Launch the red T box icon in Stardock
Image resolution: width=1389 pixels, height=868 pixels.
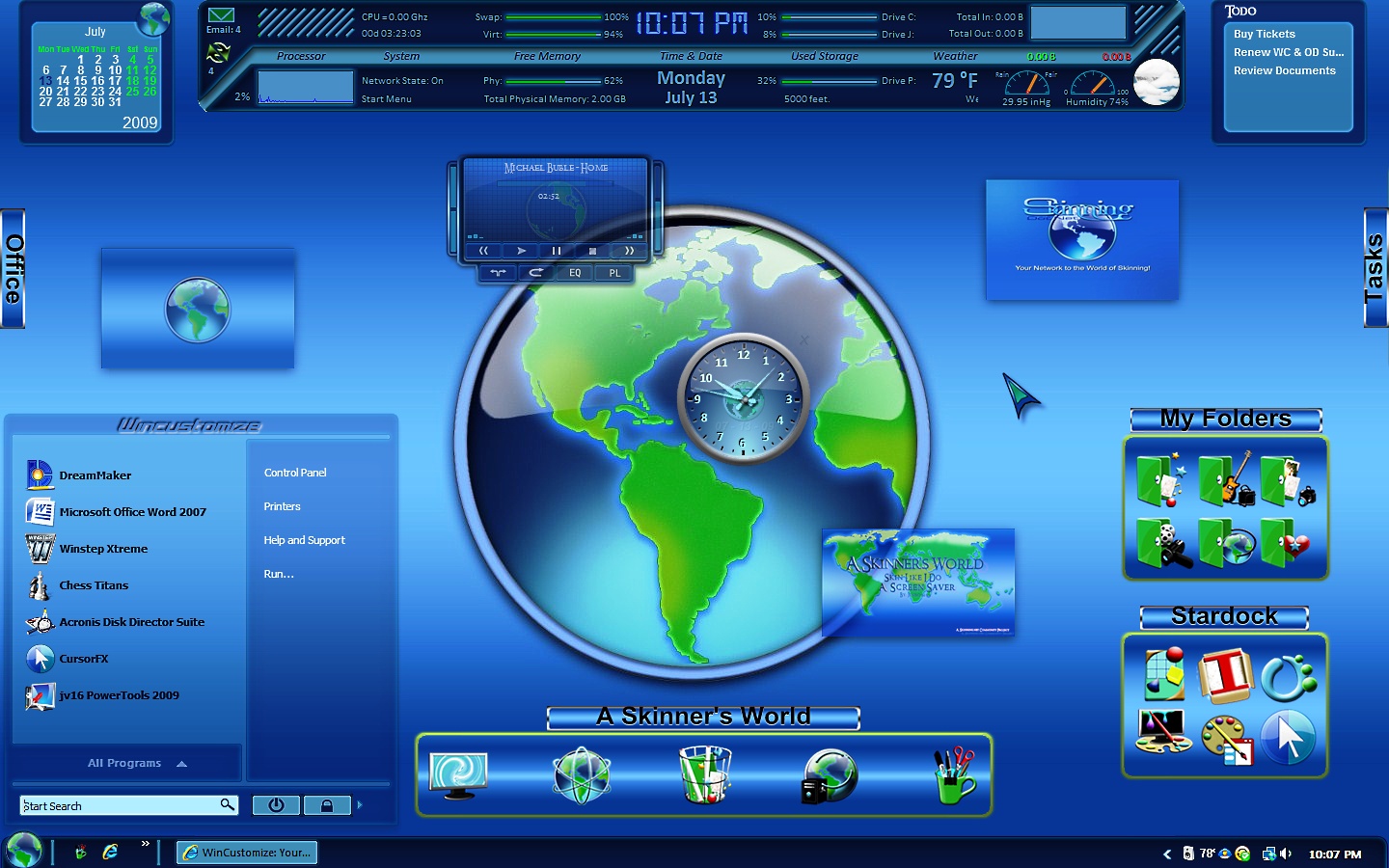click(1226, 674)
